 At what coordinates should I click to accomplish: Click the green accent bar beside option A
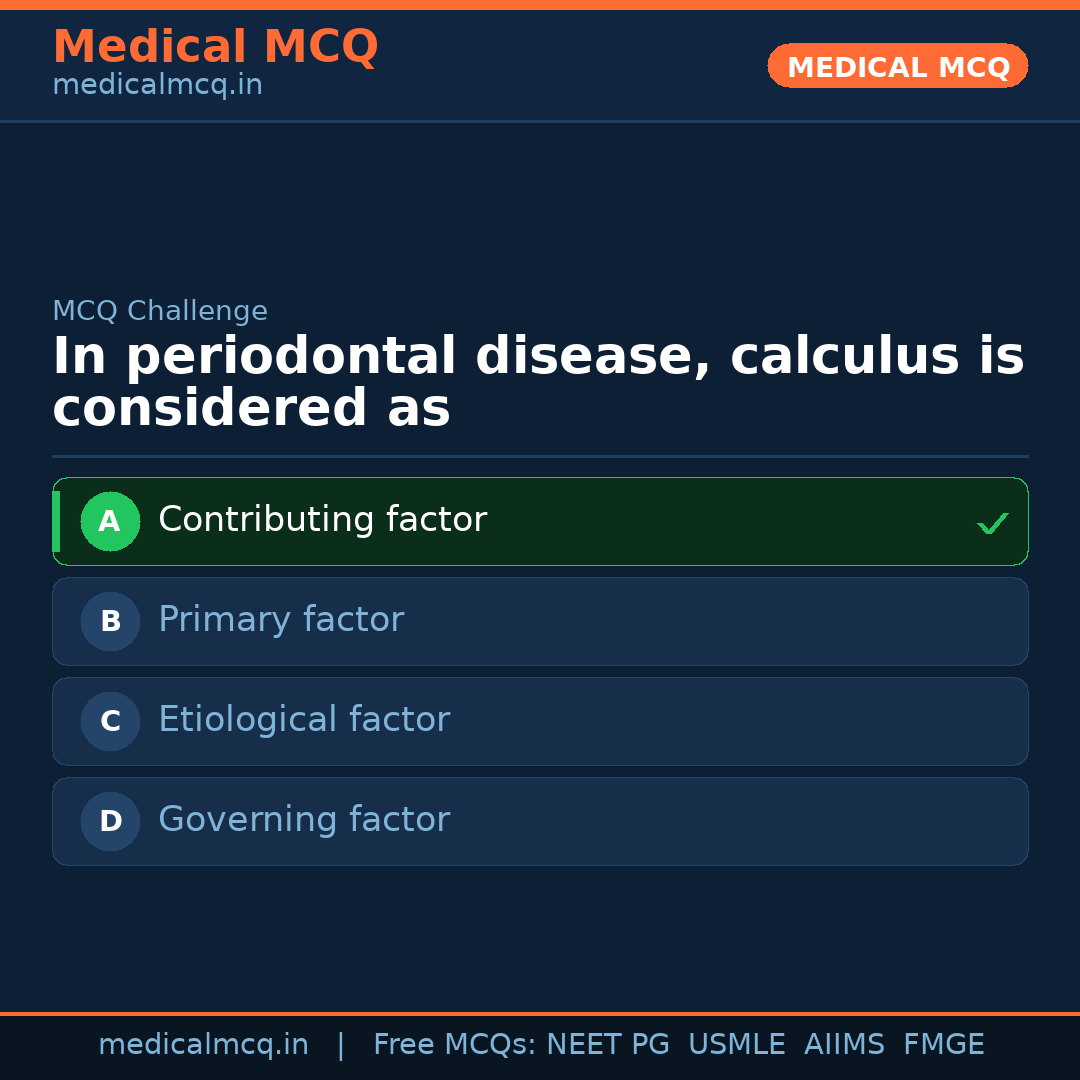tap(56, 521)
